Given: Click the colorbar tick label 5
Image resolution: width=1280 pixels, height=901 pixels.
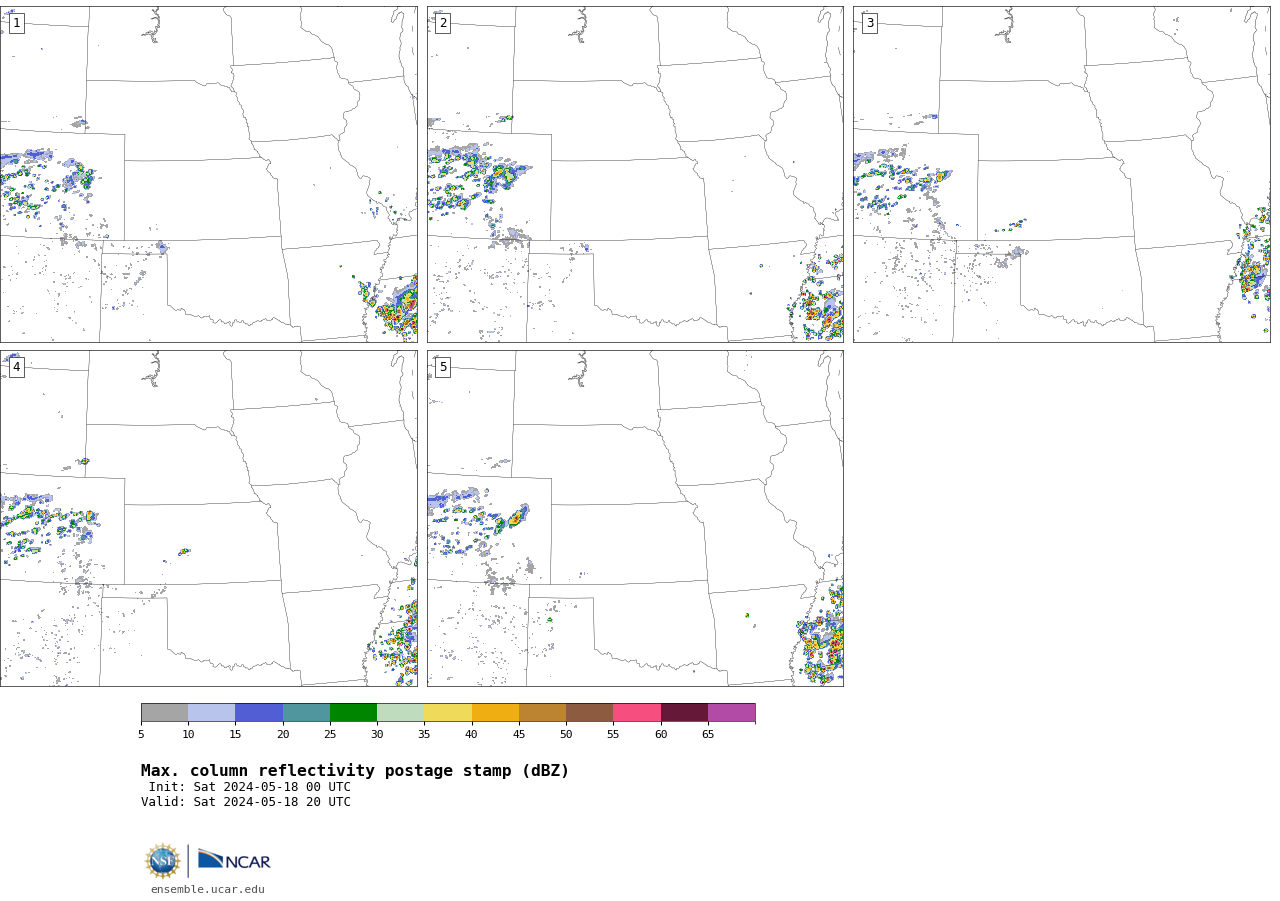Looking at the screenshot, I should (x=141, y=734).
